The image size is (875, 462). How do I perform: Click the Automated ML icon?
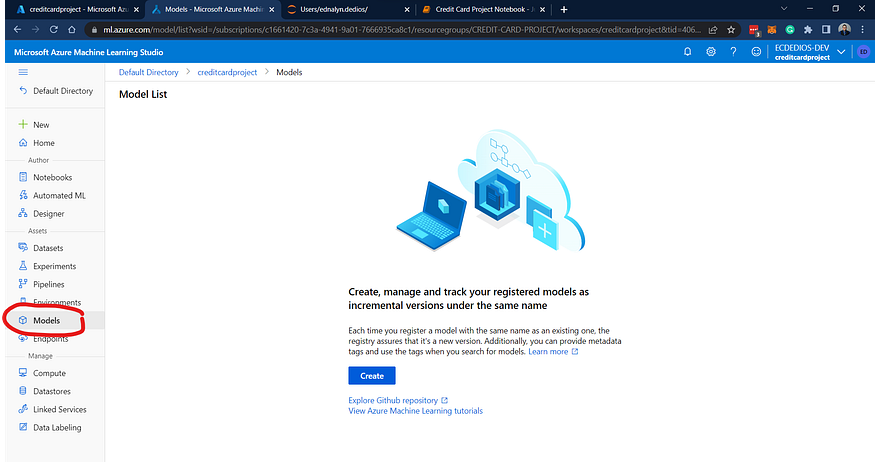pos(23,195)
